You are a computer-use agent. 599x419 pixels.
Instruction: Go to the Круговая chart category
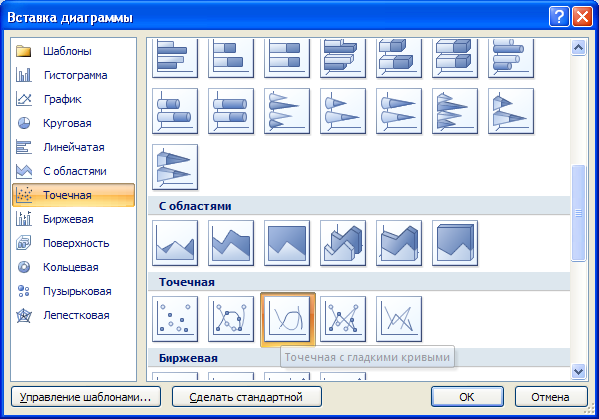point(73,123)
